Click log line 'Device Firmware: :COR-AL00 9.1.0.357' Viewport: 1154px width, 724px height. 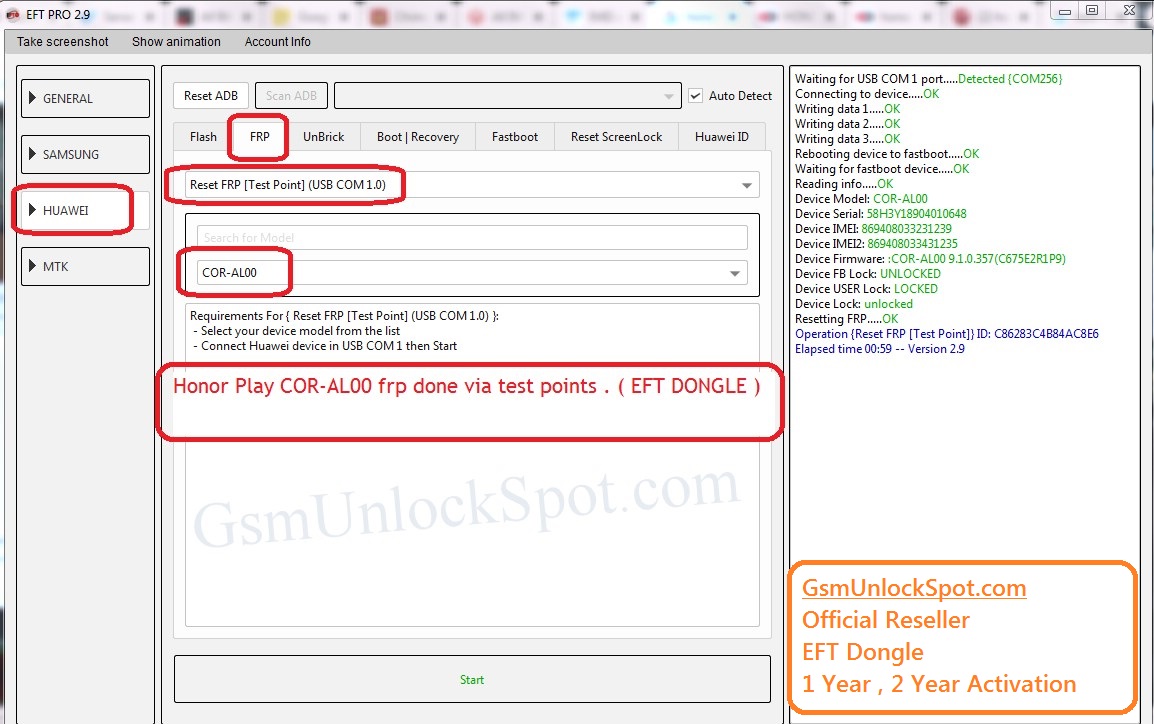click(930, 259)
